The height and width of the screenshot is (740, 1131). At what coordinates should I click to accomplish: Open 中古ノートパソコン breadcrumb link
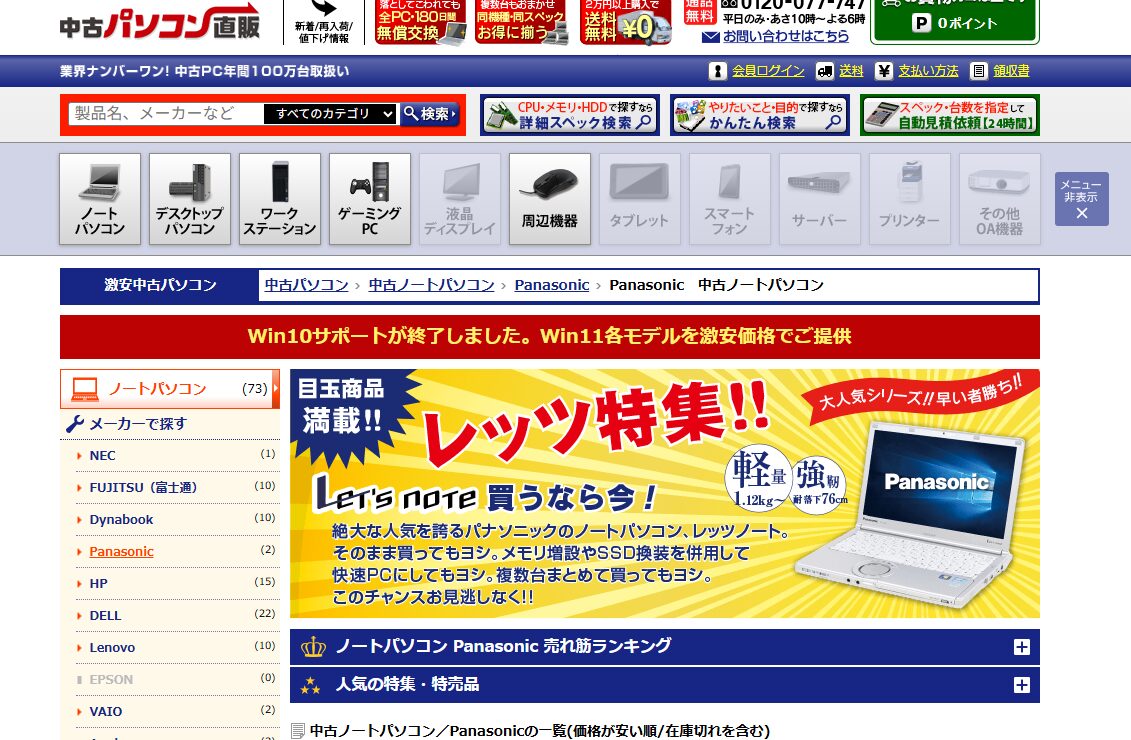431,284
